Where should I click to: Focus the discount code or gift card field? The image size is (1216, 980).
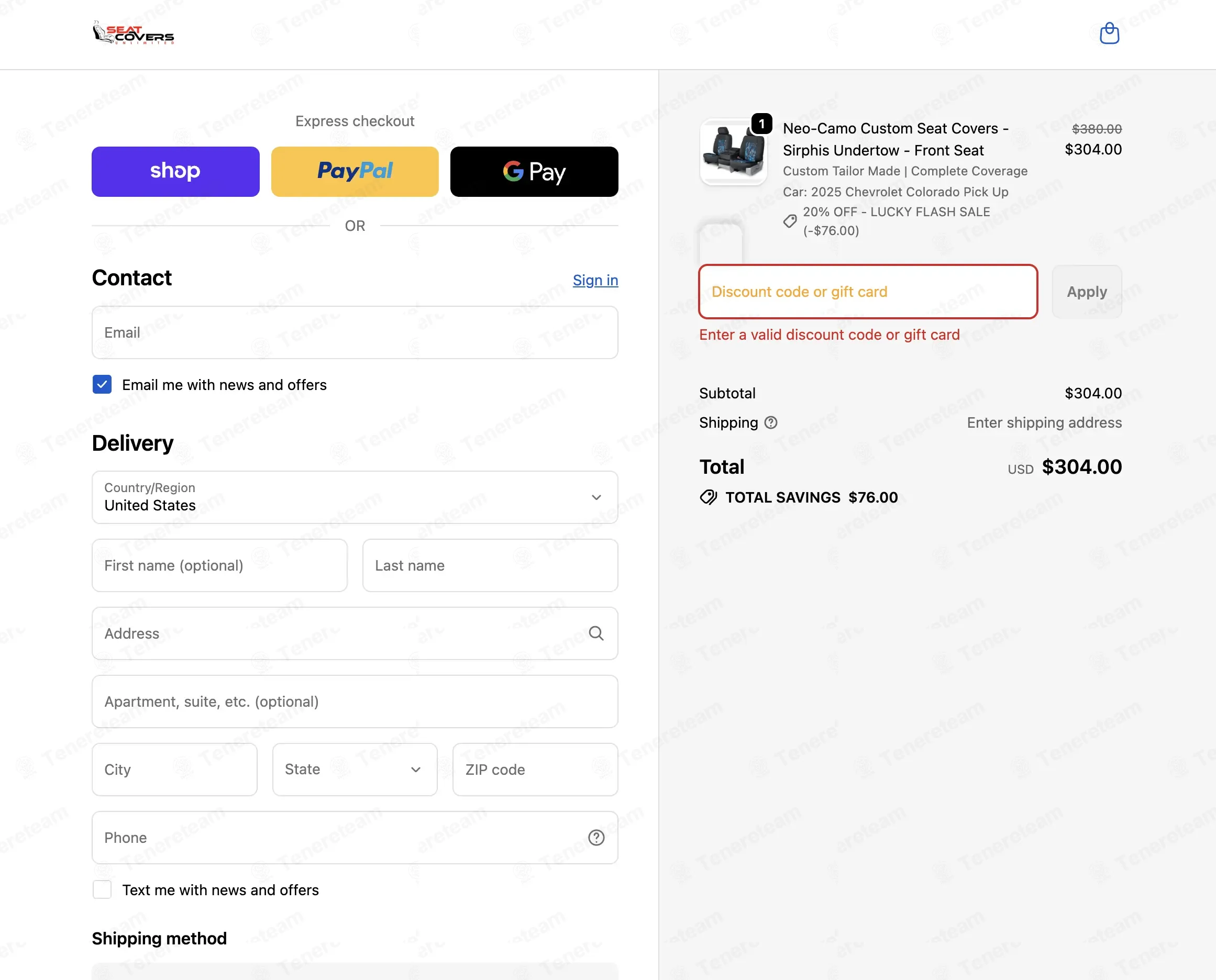click(x=868, y=292)
